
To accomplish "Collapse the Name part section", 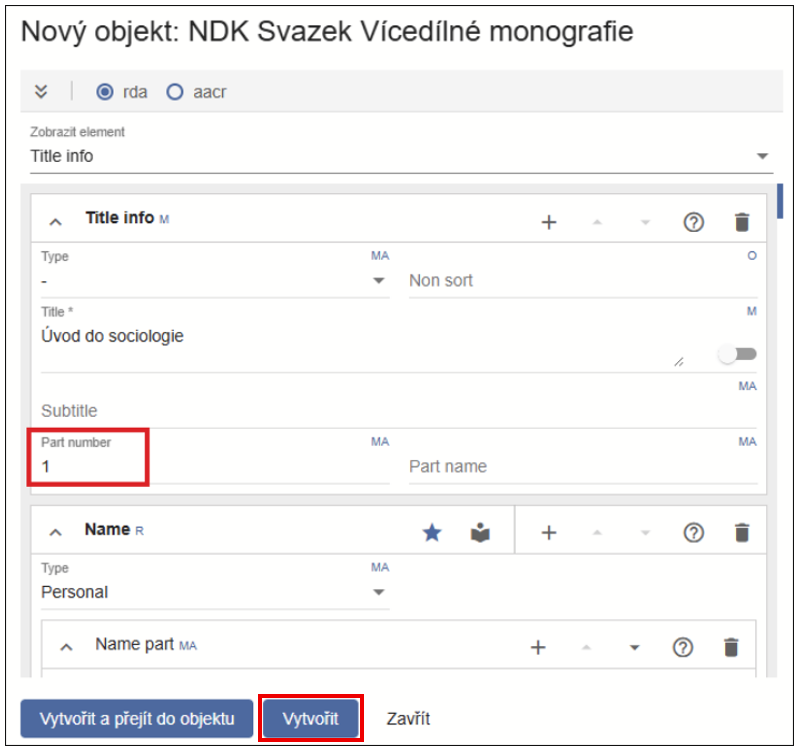I will point(67,647).
